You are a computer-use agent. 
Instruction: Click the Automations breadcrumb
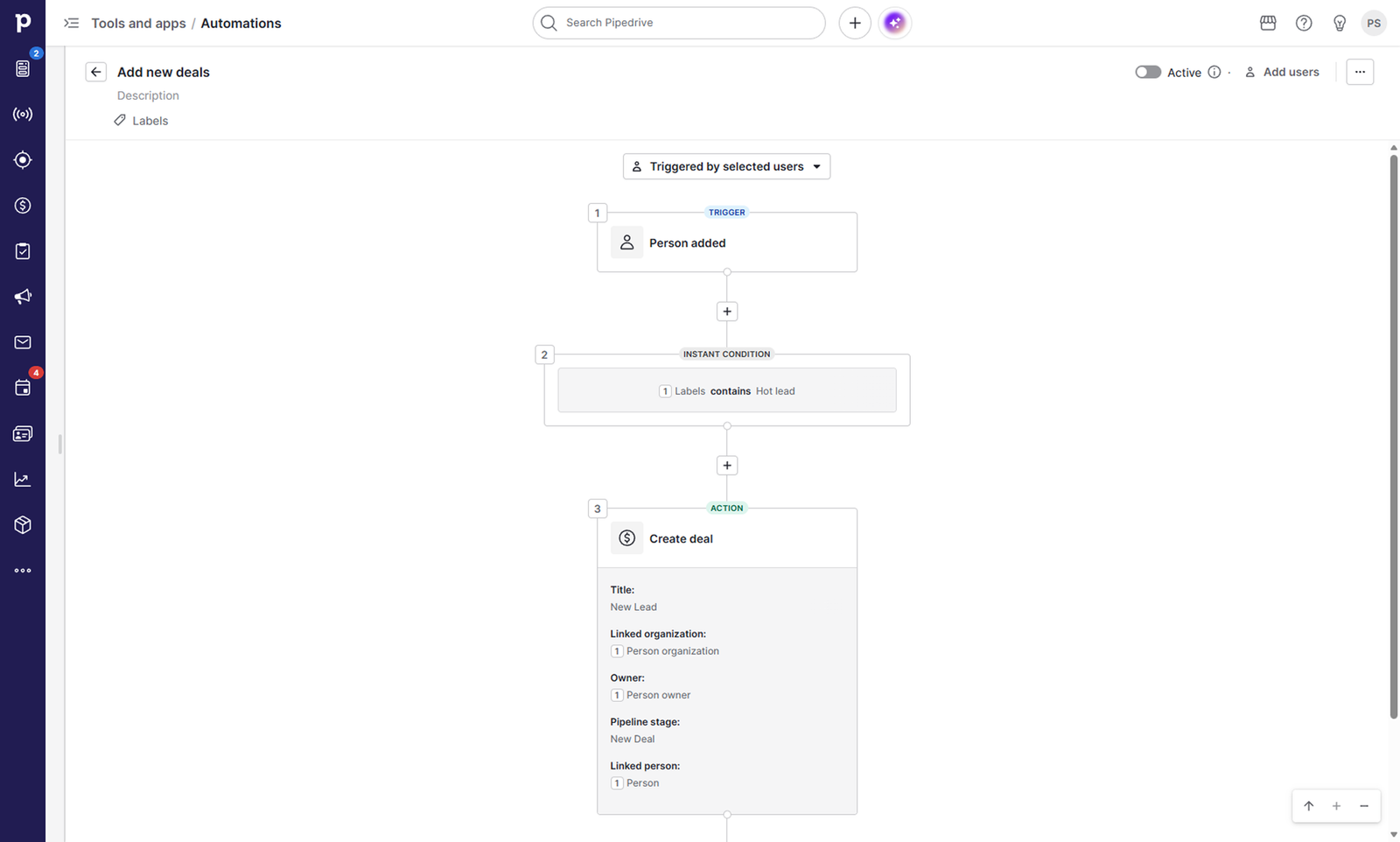click(x=241, y=23)
